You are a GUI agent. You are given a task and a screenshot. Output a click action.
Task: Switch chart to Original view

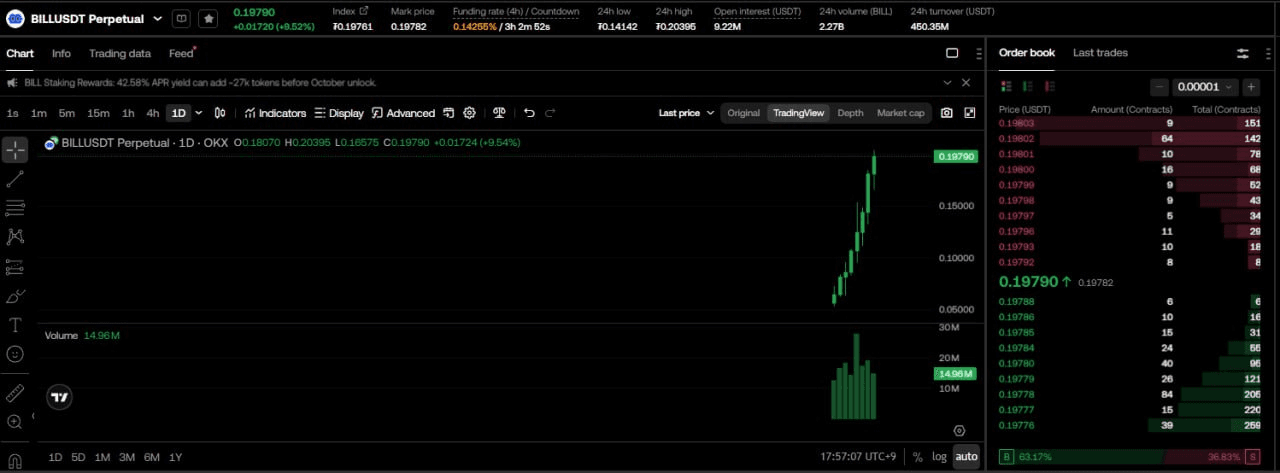(743, 113)
